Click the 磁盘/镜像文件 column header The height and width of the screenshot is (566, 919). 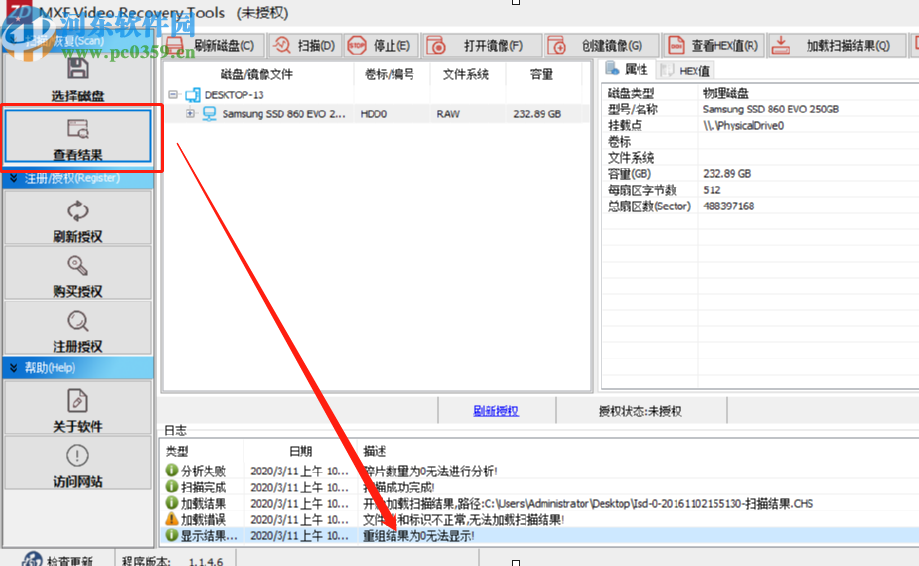pyautogui.click(x=258, y=74)
